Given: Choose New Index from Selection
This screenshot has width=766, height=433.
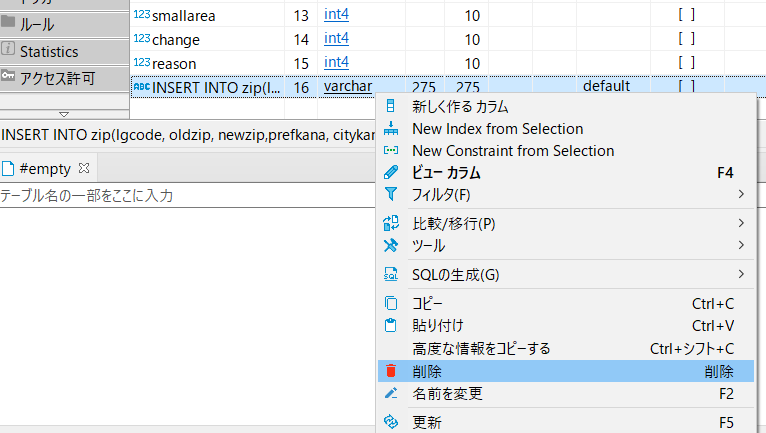Looking at the screenshot, I should pyautogui.click(x=566, y=129).
